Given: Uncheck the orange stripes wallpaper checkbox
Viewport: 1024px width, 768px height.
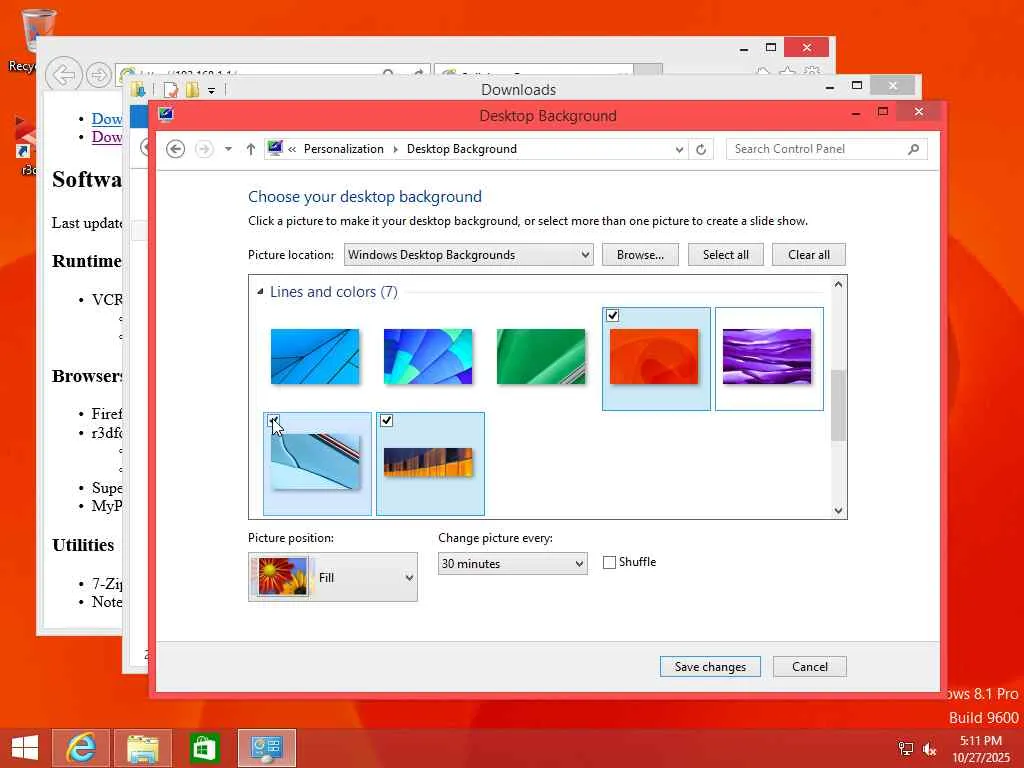Looking at the screenshot, I should click(x=387, y=421).
